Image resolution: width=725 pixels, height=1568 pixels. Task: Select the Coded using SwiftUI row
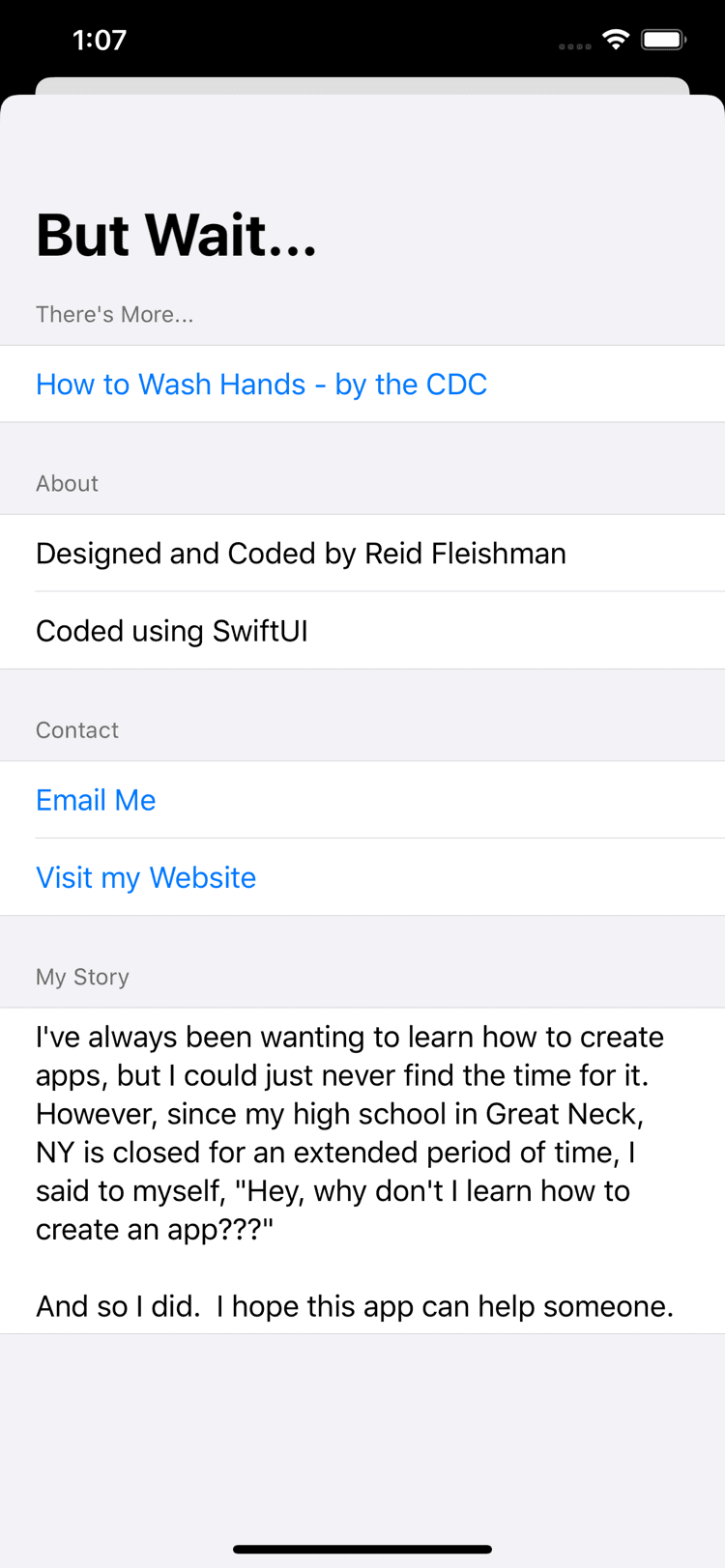click(x=172, y=631)
